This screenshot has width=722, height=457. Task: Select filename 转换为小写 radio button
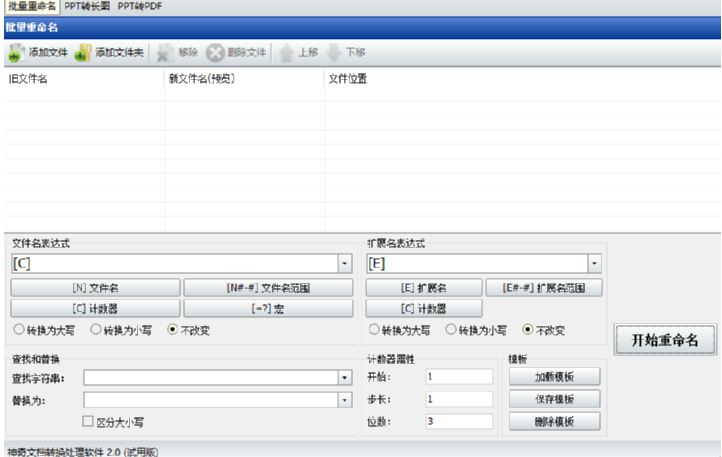tap(96, 329)
